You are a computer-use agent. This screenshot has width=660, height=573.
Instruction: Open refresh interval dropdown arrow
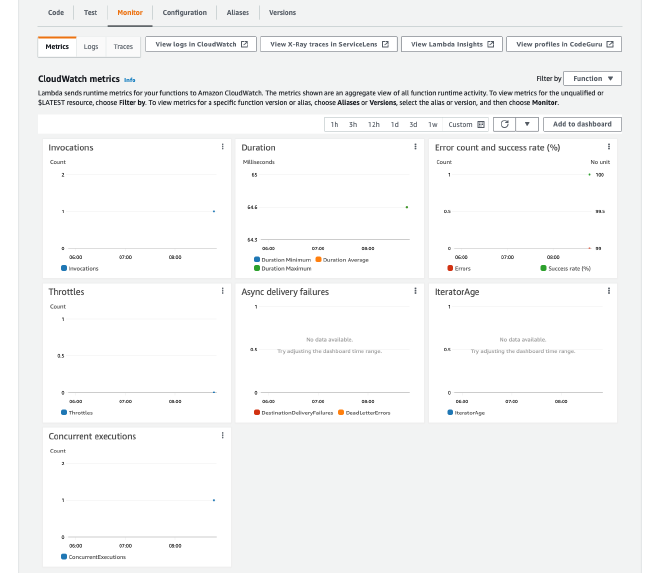coord(527,124)
